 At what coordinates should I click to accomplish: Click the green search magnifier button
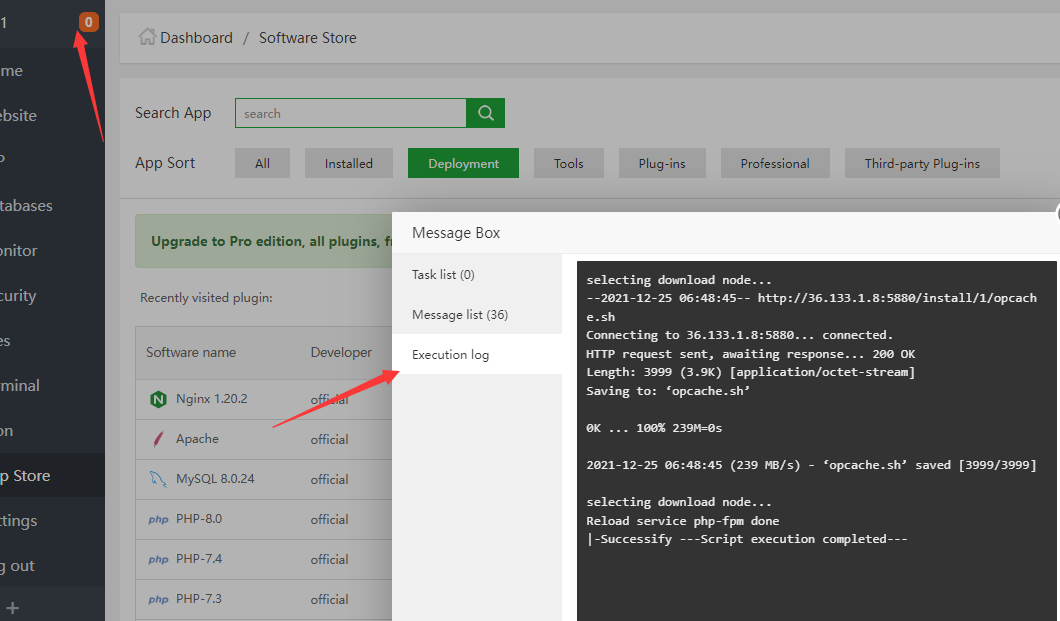(x=486, y=113)
